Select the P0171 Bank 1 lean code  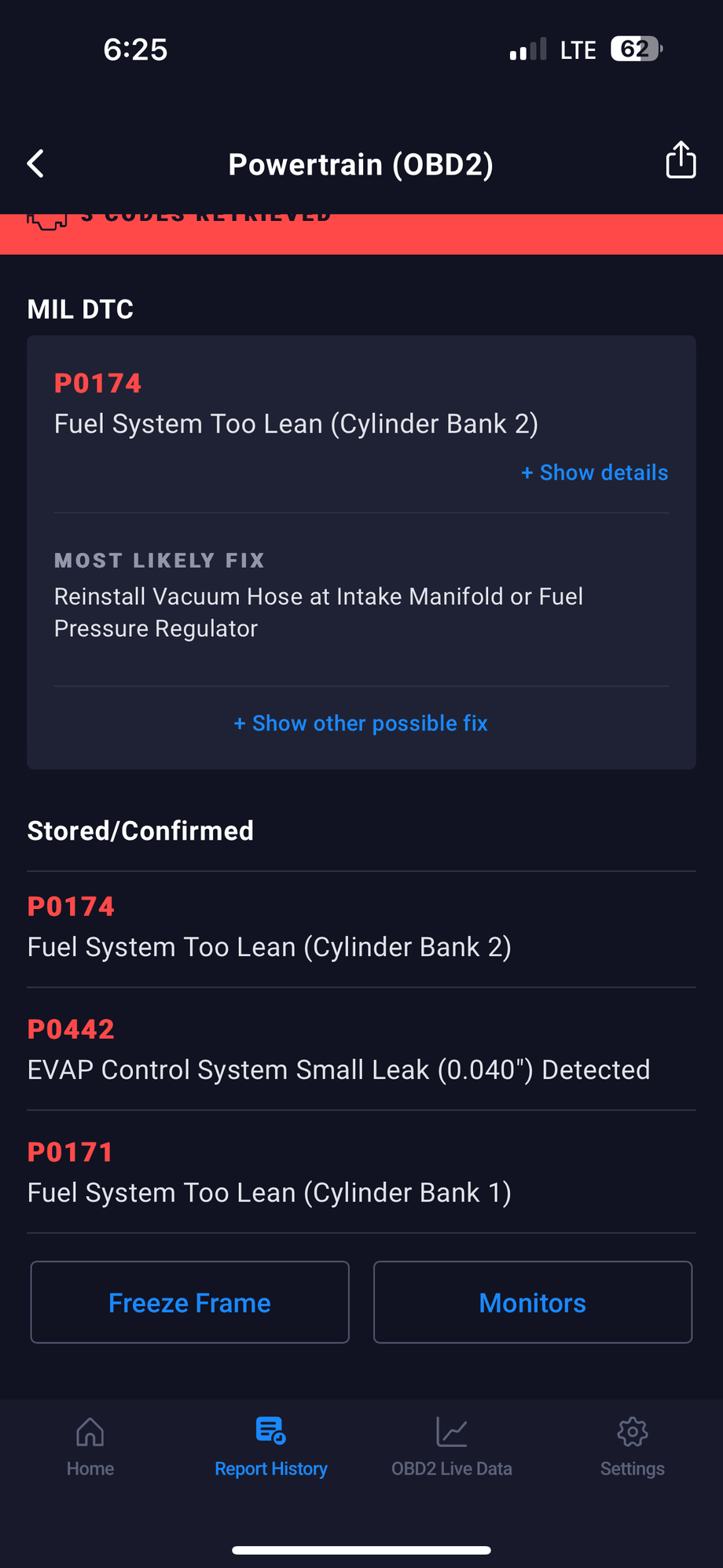[x=269, y=1173]
